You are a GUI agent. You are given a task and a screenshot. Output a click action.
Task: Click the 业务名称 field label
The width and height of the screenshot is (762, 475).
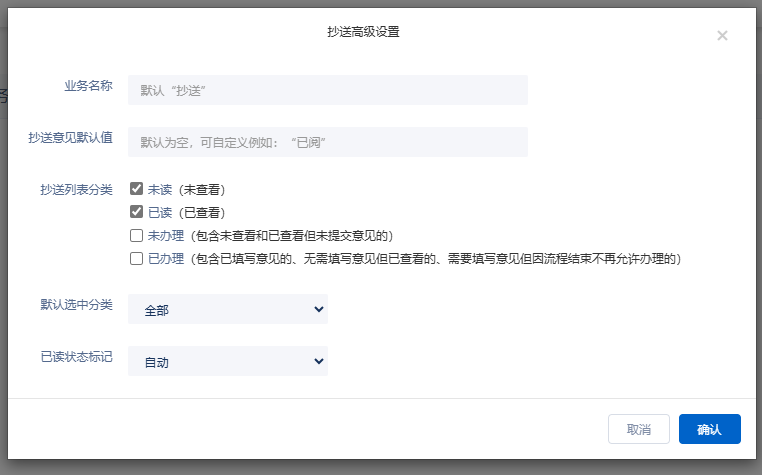tap(88, 86)
